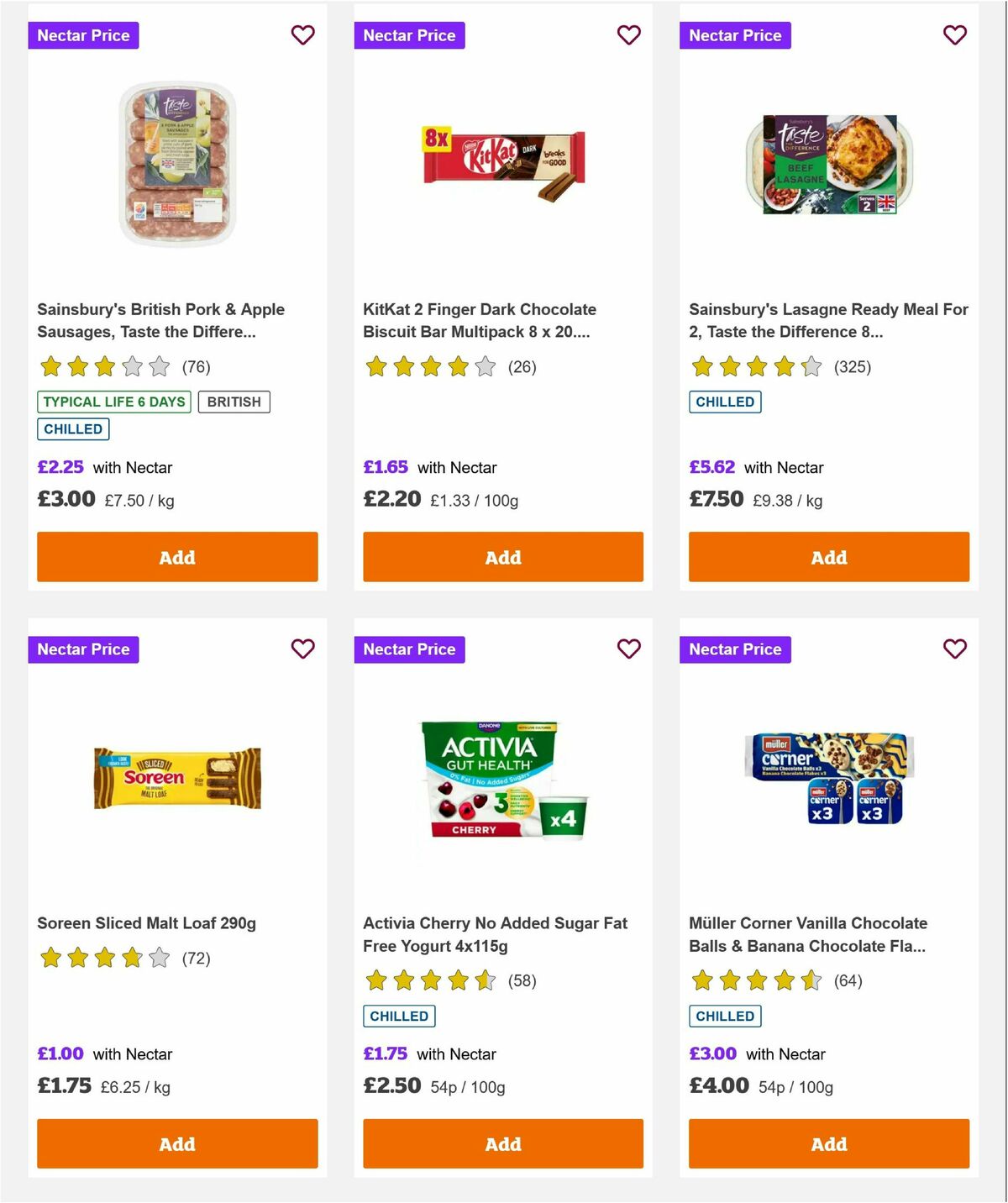Click the heart icon on Soreen Malt Loaf

(x=302, y=649)
